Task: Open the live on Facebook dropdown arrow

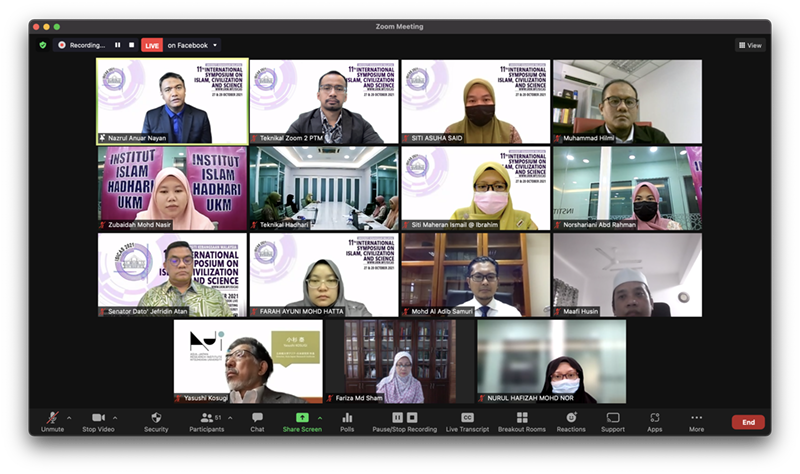Action: [x=215, y=45]
